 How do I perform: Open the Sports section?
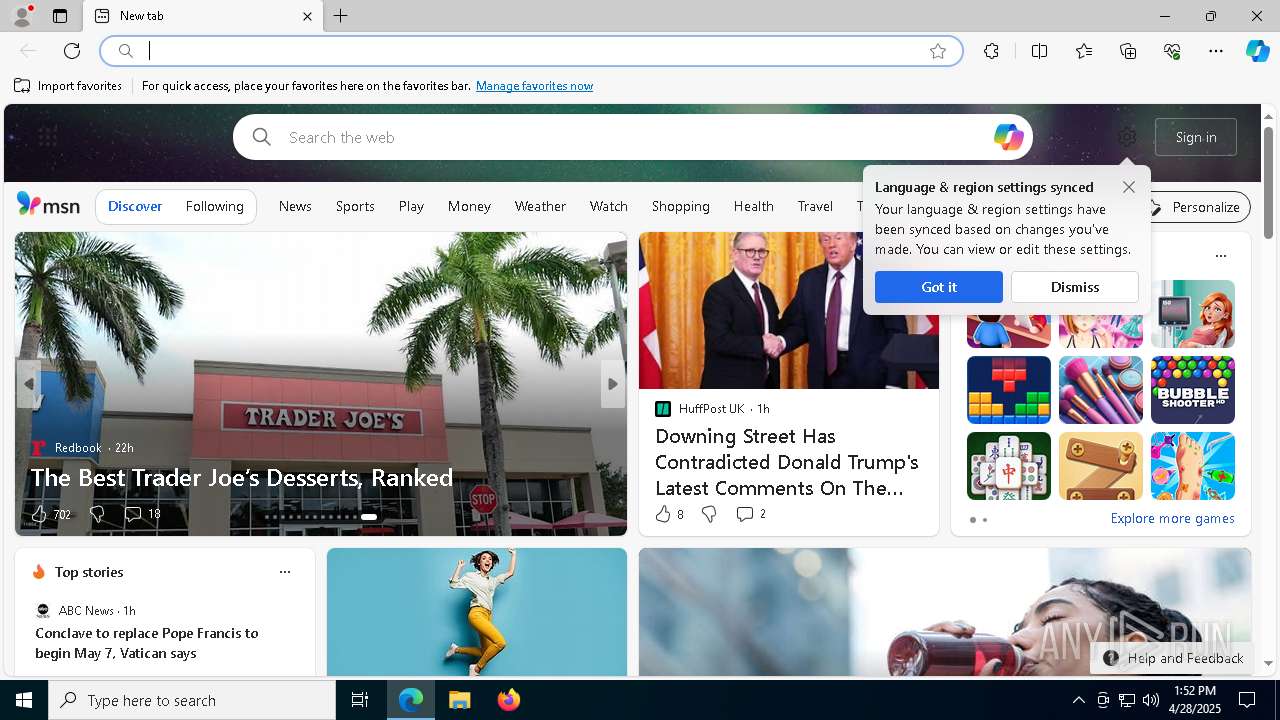(355, 206)
